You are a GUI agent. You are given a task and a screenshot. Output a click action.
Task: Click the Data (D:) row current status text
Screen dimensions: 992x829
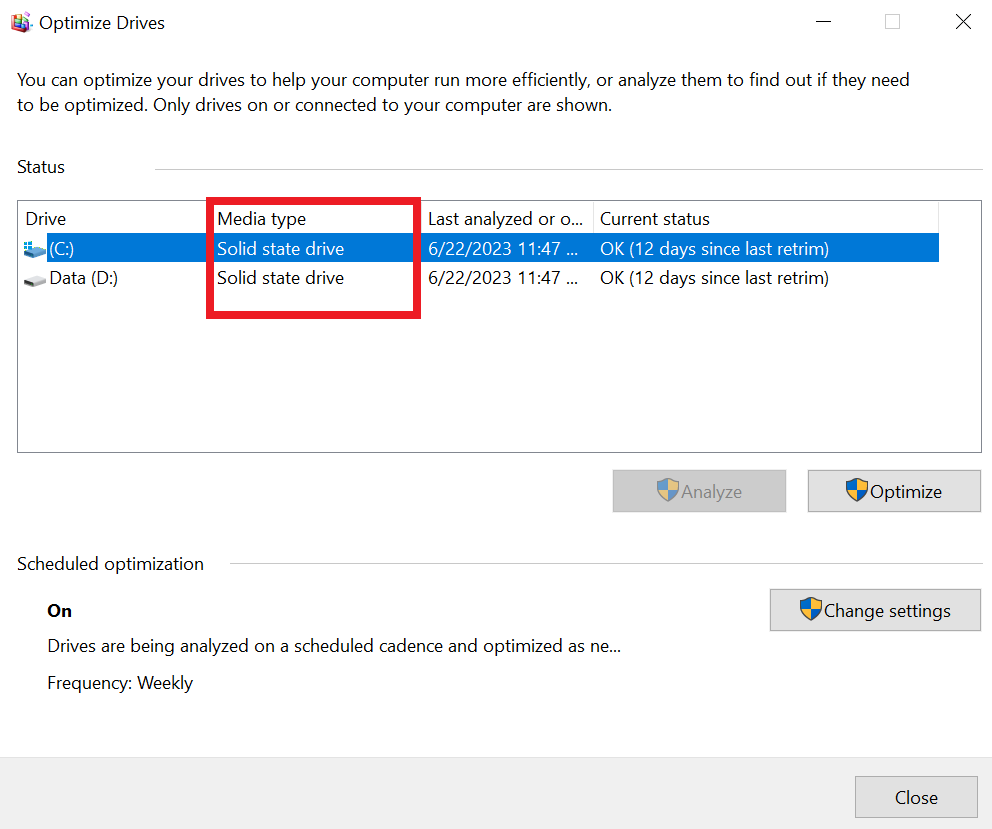[714, 278]
